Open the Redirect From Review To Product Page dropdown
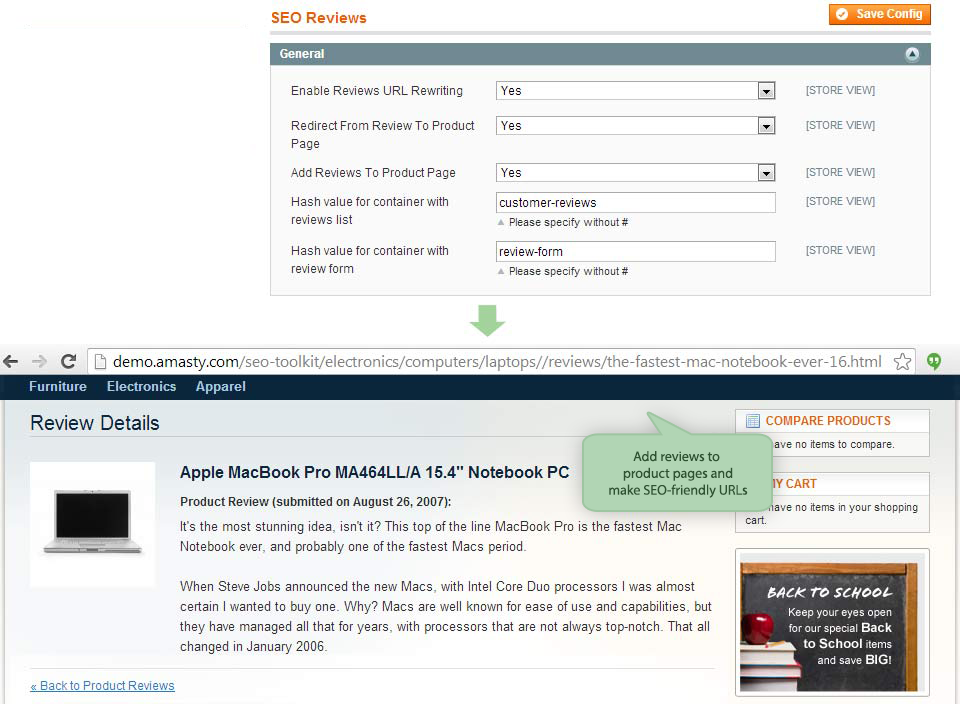The image size is (960, 704). [636, 125]
